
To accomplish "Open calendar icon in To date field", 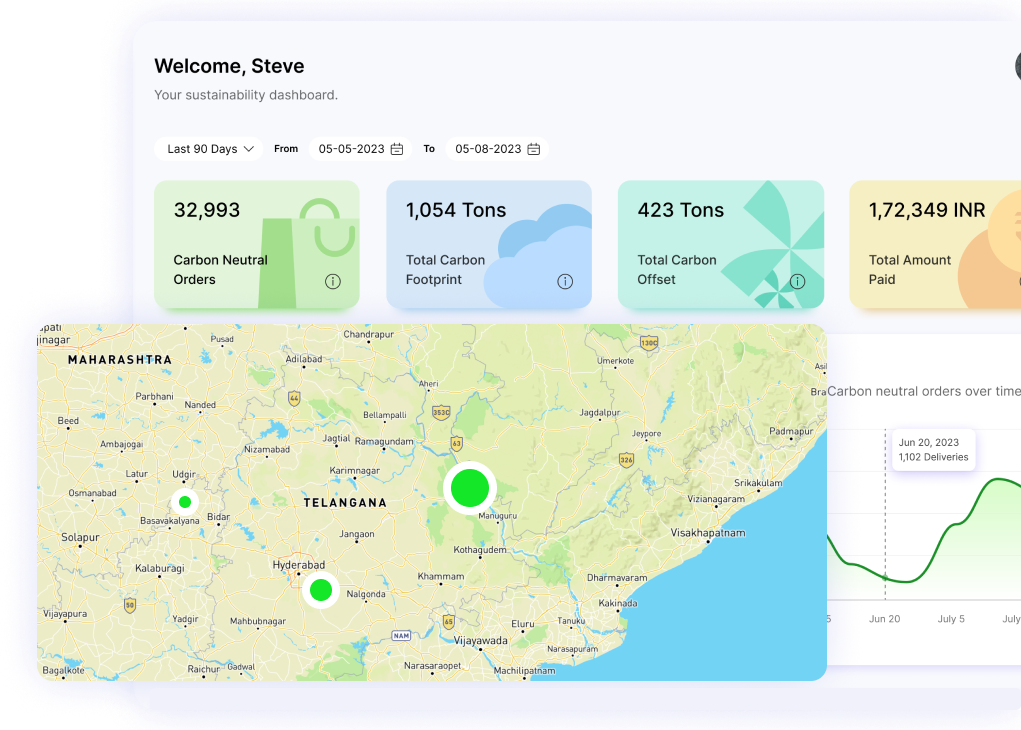I will 534,149.
